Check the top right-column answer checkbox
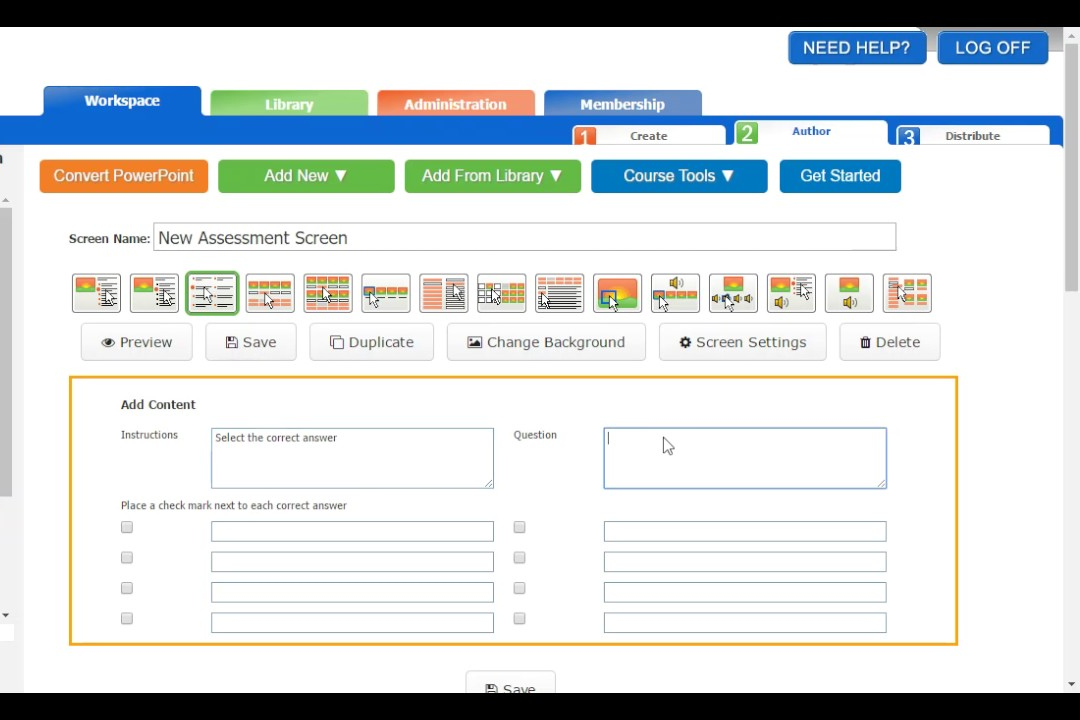 [x=519, y=527]
